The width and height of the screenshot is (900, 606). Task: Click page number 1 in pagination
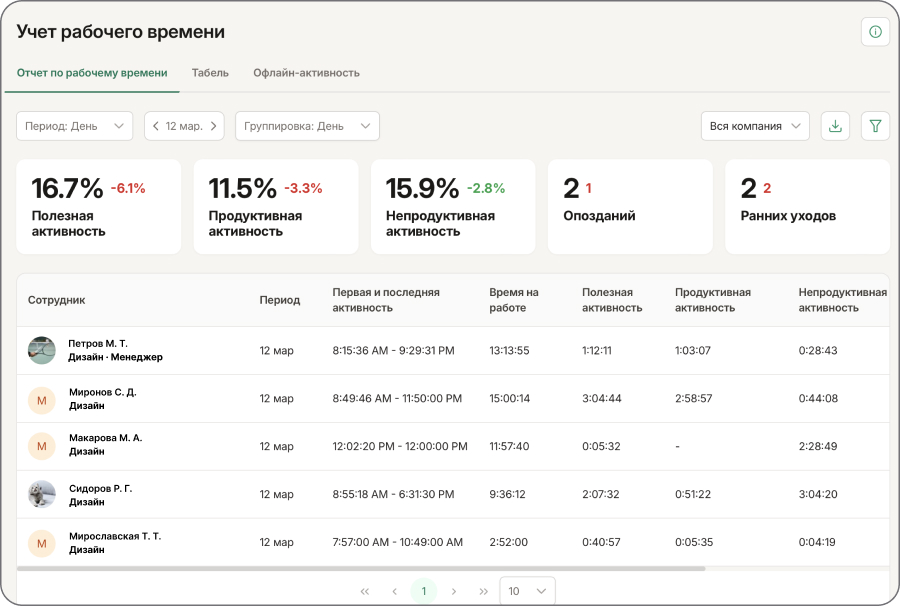tap(424, 591)
